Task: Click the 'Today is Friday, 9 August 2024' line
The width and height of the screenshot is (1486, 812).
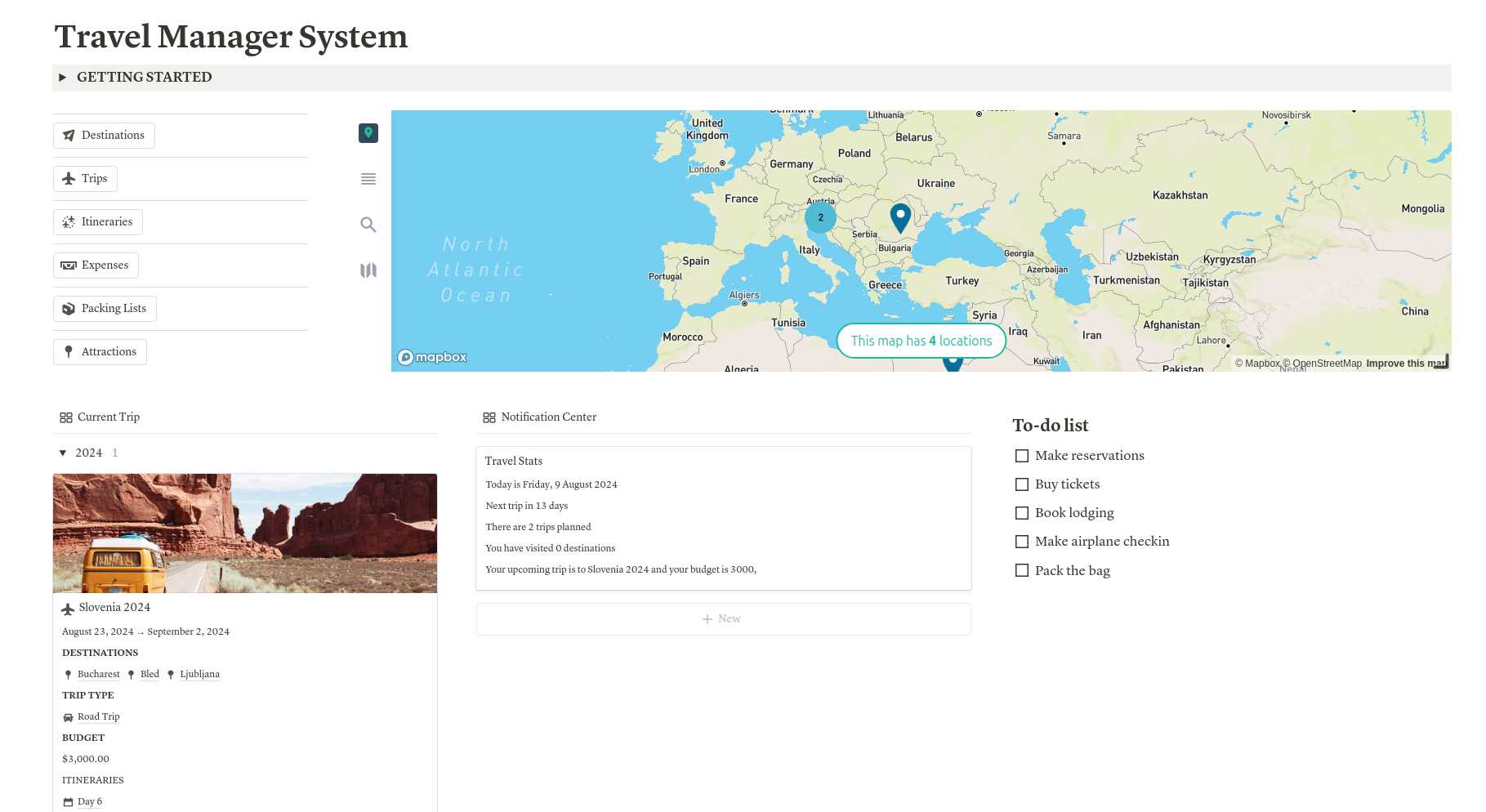Action: coord(551,485)
